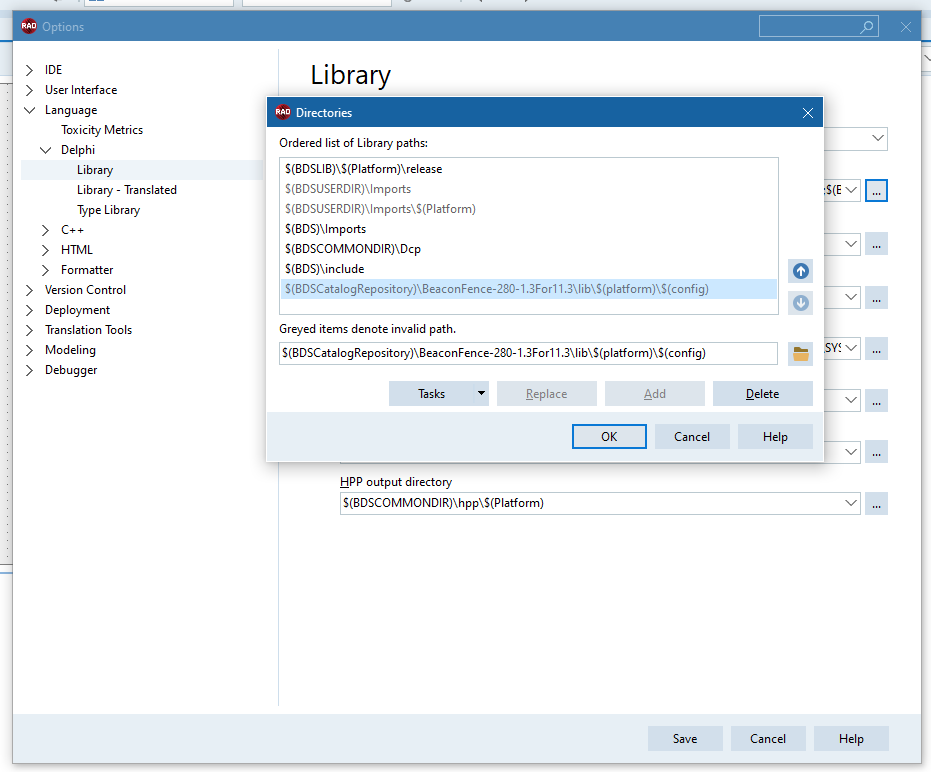Move selected path up with arrow icon
This screenshot has height=772, width=931.
pos(800,271)
